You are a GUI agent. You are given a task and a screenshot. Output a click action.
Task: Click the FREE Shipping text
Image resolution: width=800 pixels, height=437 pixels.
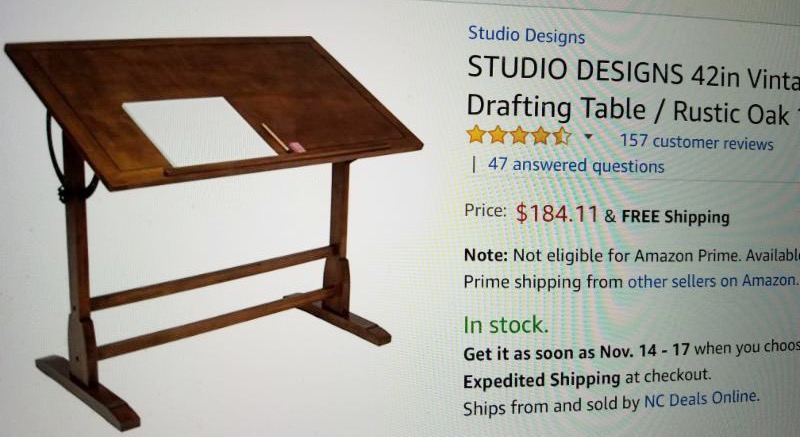[x=676, y=217]
